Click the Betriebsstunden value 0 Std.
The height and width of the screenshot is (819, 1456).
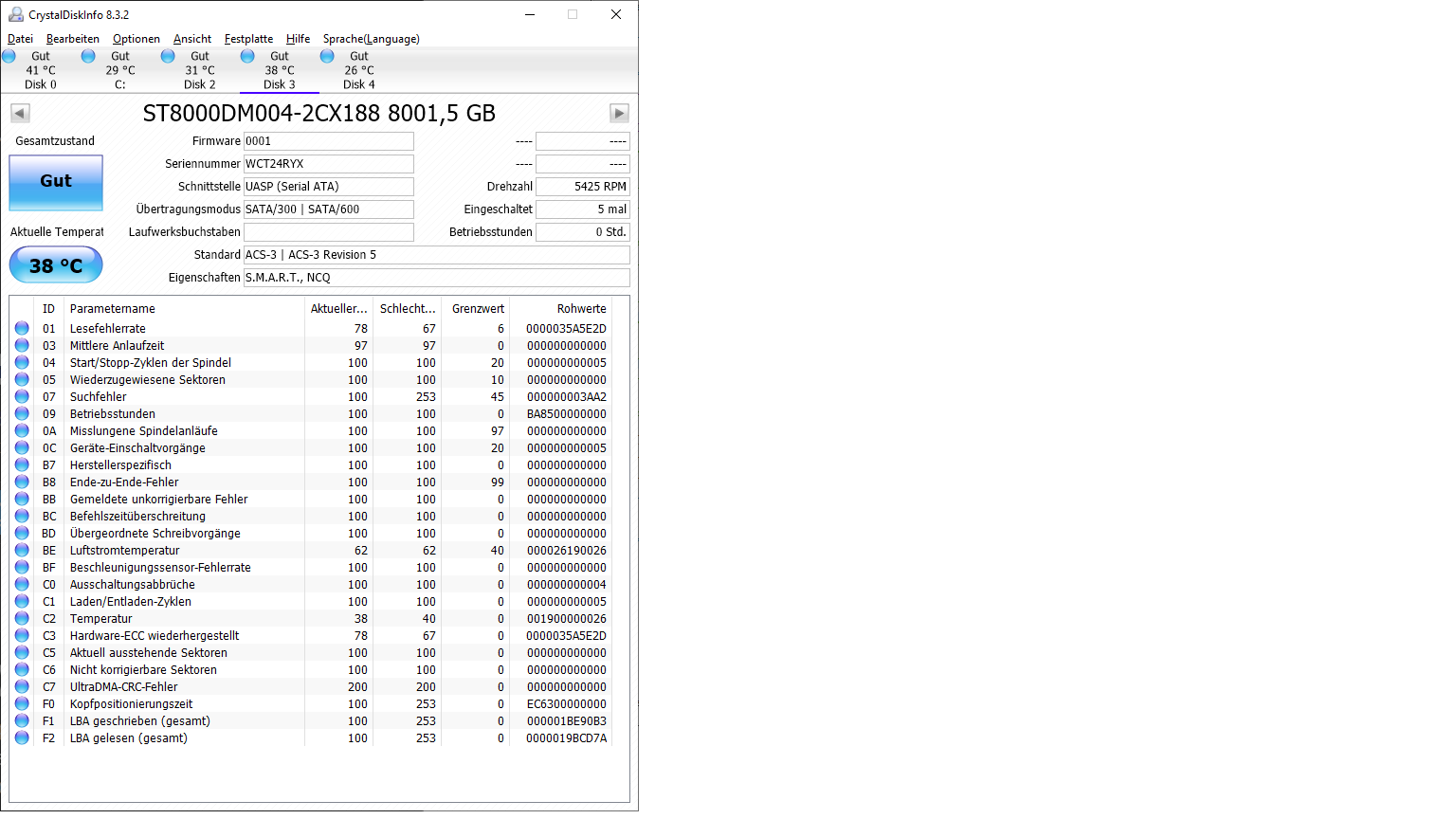(x=583, y=232)
